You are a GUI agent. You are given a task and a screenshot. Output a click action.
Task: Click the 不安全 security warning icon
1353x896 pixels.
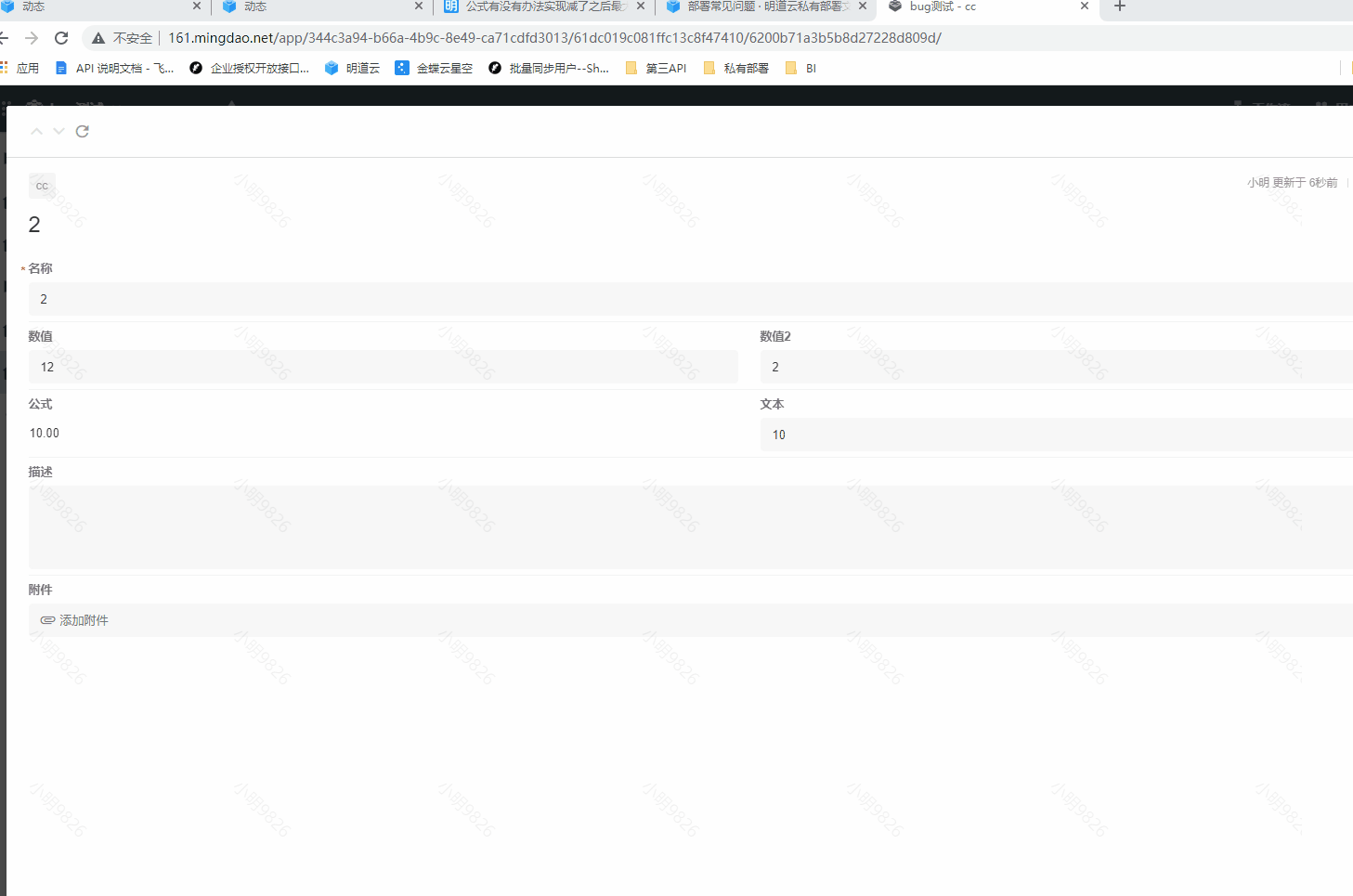point(98,38)
